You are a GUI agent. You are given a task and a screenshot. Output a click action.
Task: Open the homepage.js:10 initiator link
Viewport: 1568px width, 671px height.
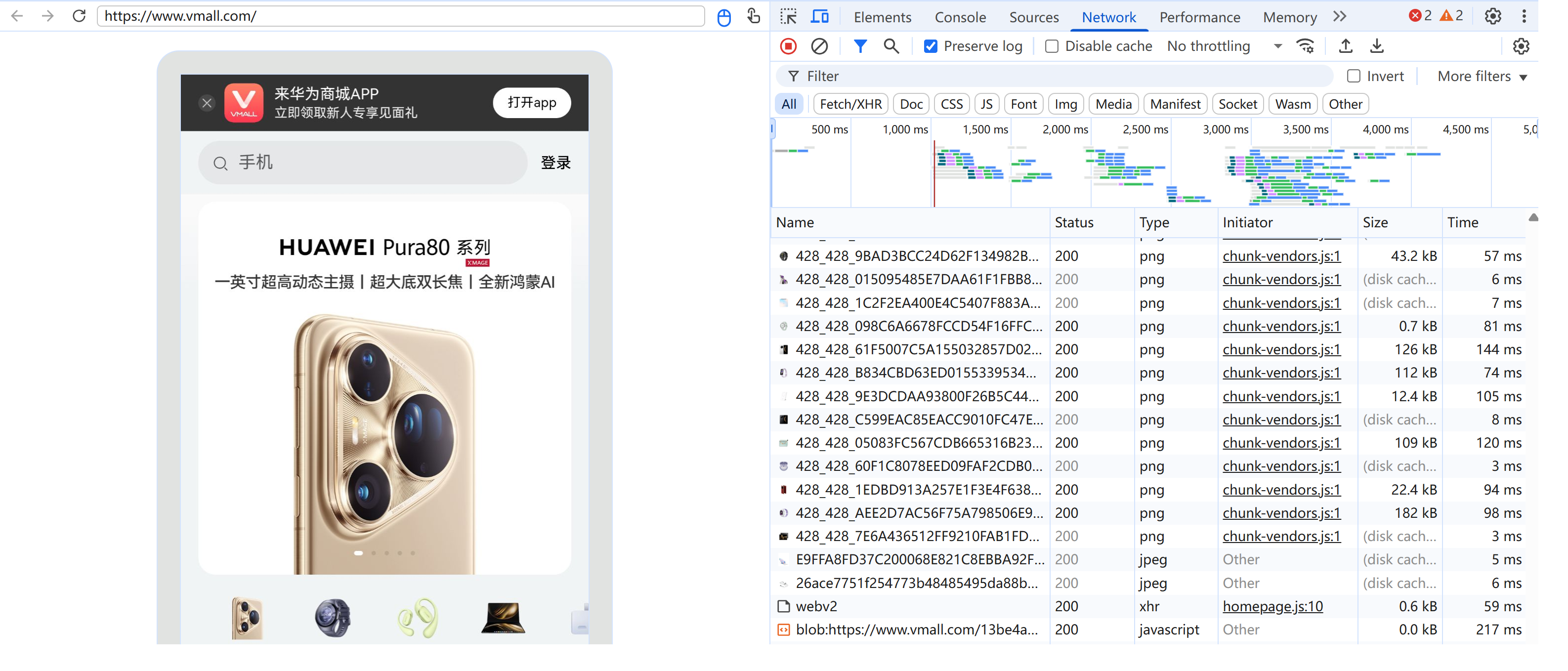pos(1273,606)
